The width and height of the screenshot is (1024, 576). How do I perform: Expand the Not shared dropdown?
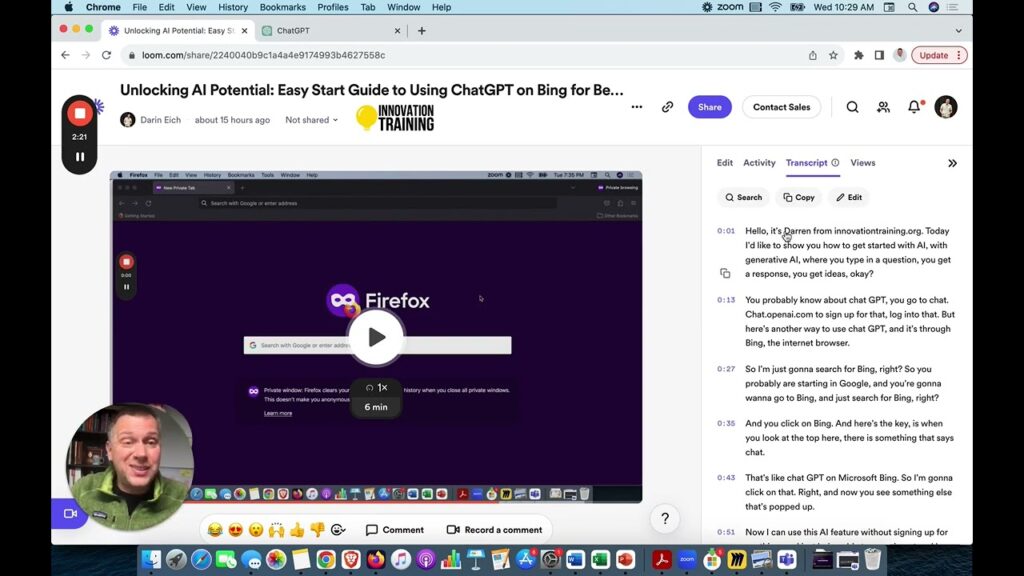311,120
